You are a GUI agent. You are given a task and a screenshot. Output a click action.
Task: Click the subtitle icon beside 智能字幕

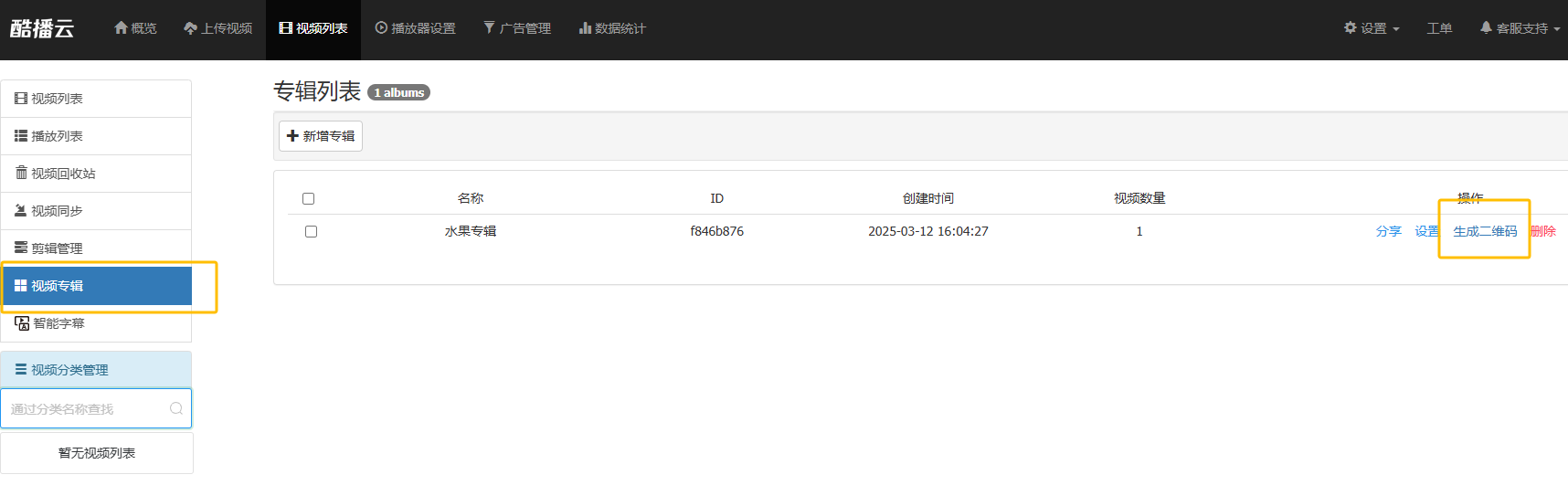point(22,323)
